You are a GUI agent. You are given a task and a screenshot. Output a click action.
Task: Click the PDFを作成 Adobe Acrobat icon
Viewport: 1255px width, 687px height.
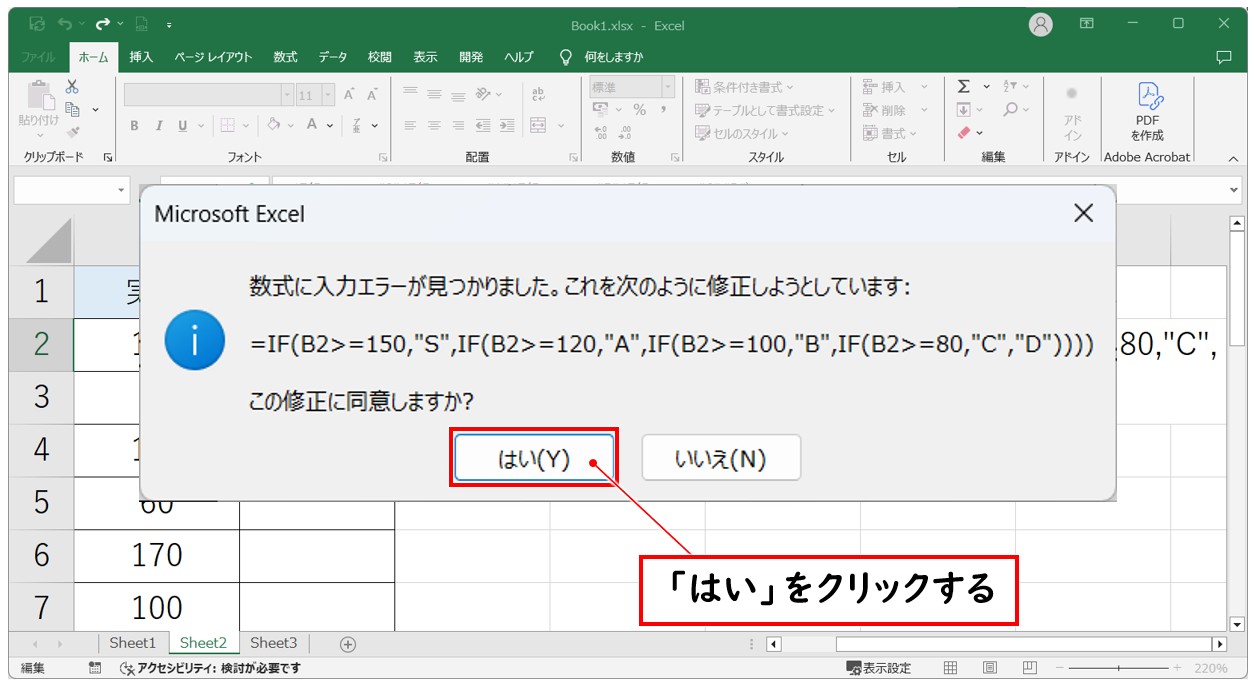pyautogui.click(x=1147, y=112)
